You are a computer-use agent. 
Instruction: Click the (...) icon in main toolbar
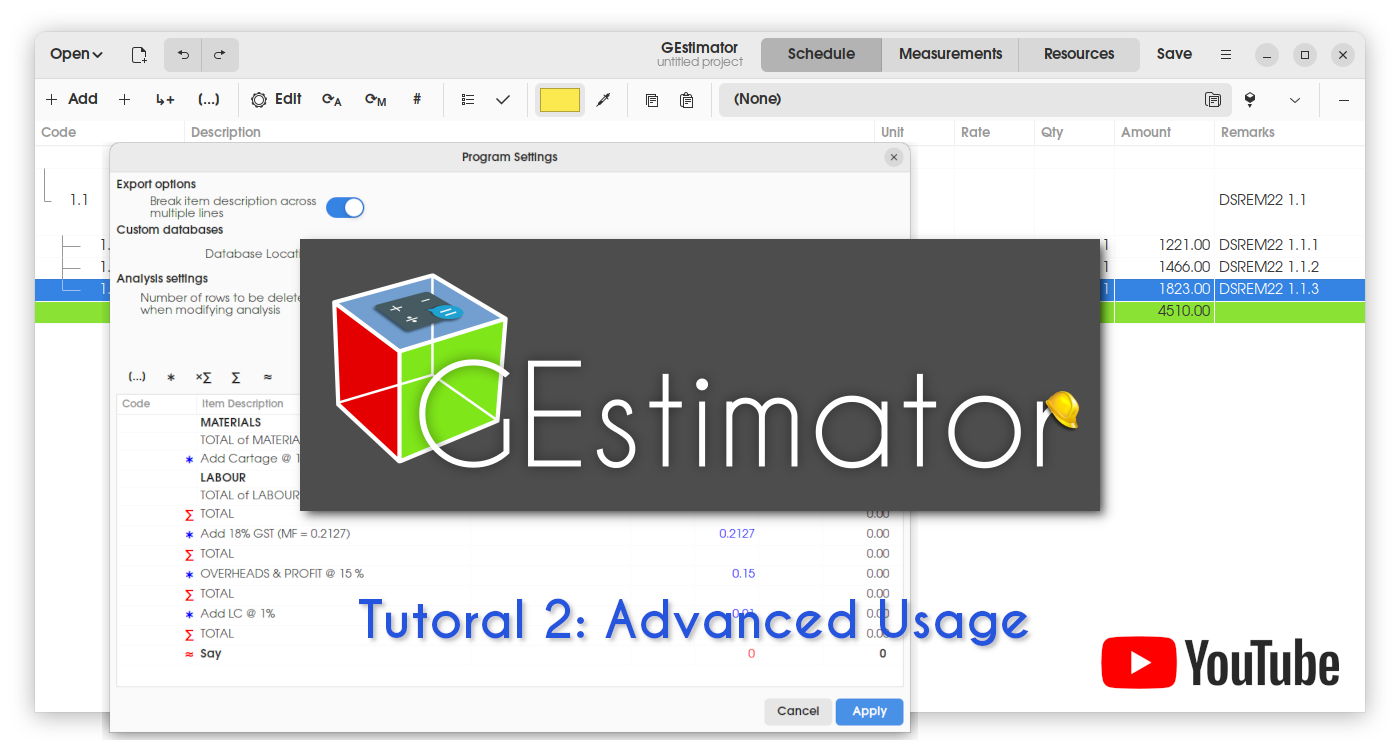(209, 99)
